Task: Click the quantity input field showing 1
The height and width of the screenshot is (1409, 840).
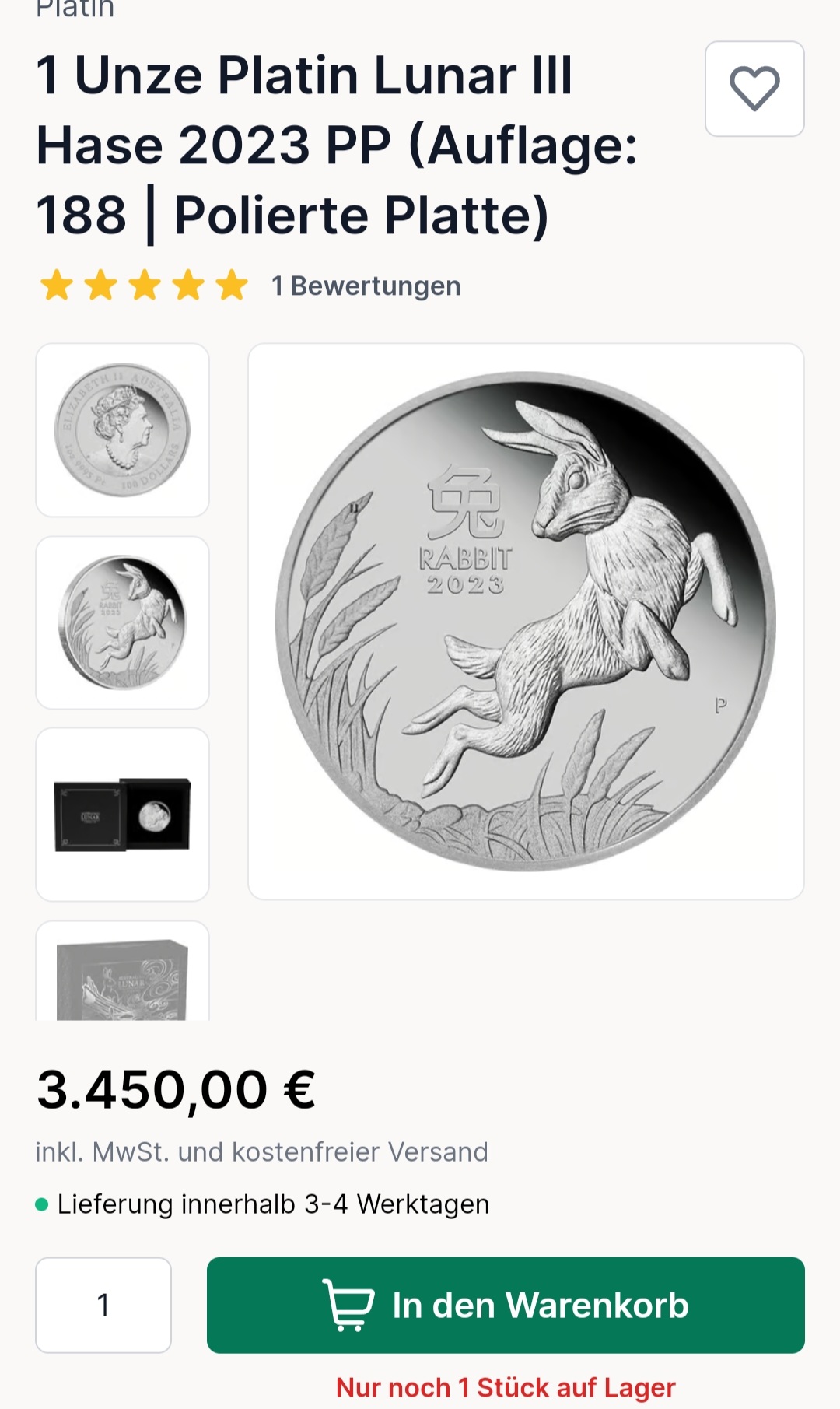Action: click(103, 1305)
